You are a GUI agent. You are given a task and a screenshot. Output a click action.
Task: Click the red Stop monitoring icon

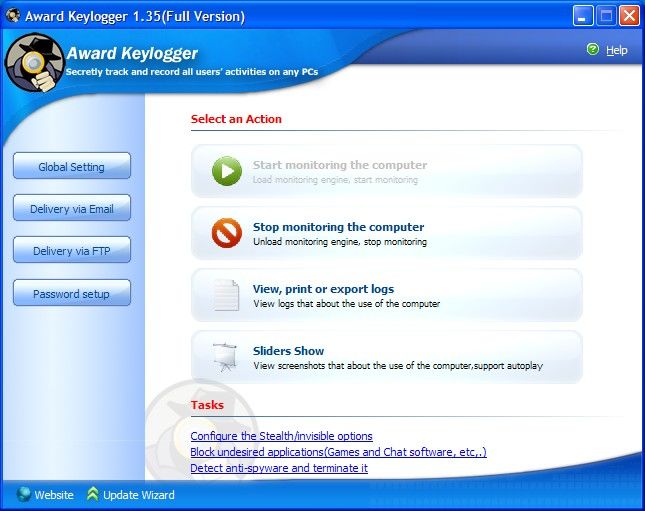pyautogui.click(x=227, y=233)
